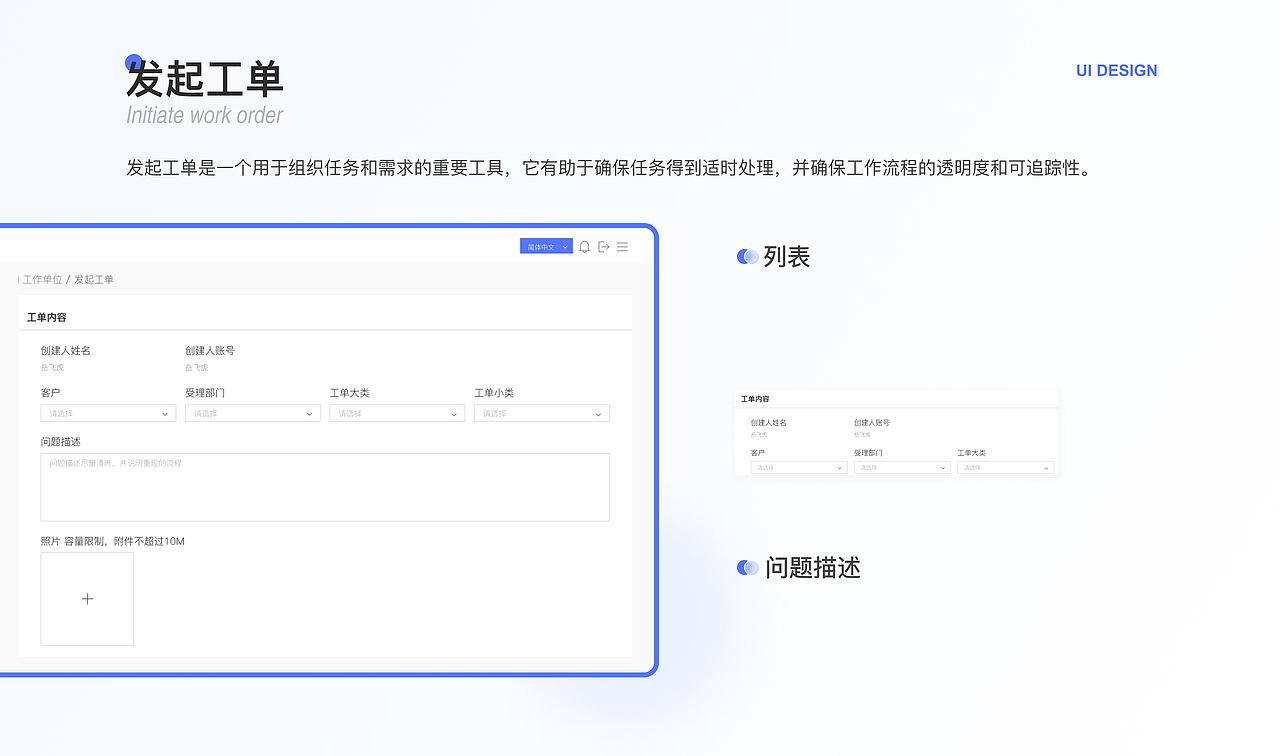Click the blue dot above the 发起工单 title

(133, 59)
